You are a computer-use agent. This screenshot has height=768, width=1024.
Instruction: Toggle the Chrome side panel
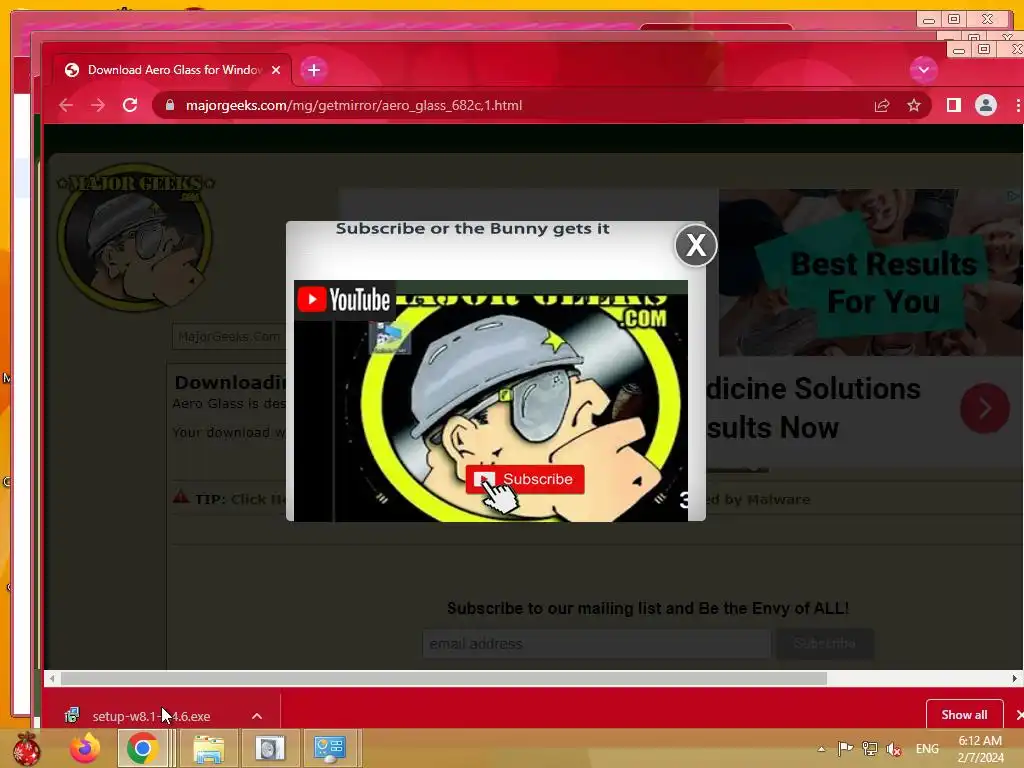click(x=953, y=105)
